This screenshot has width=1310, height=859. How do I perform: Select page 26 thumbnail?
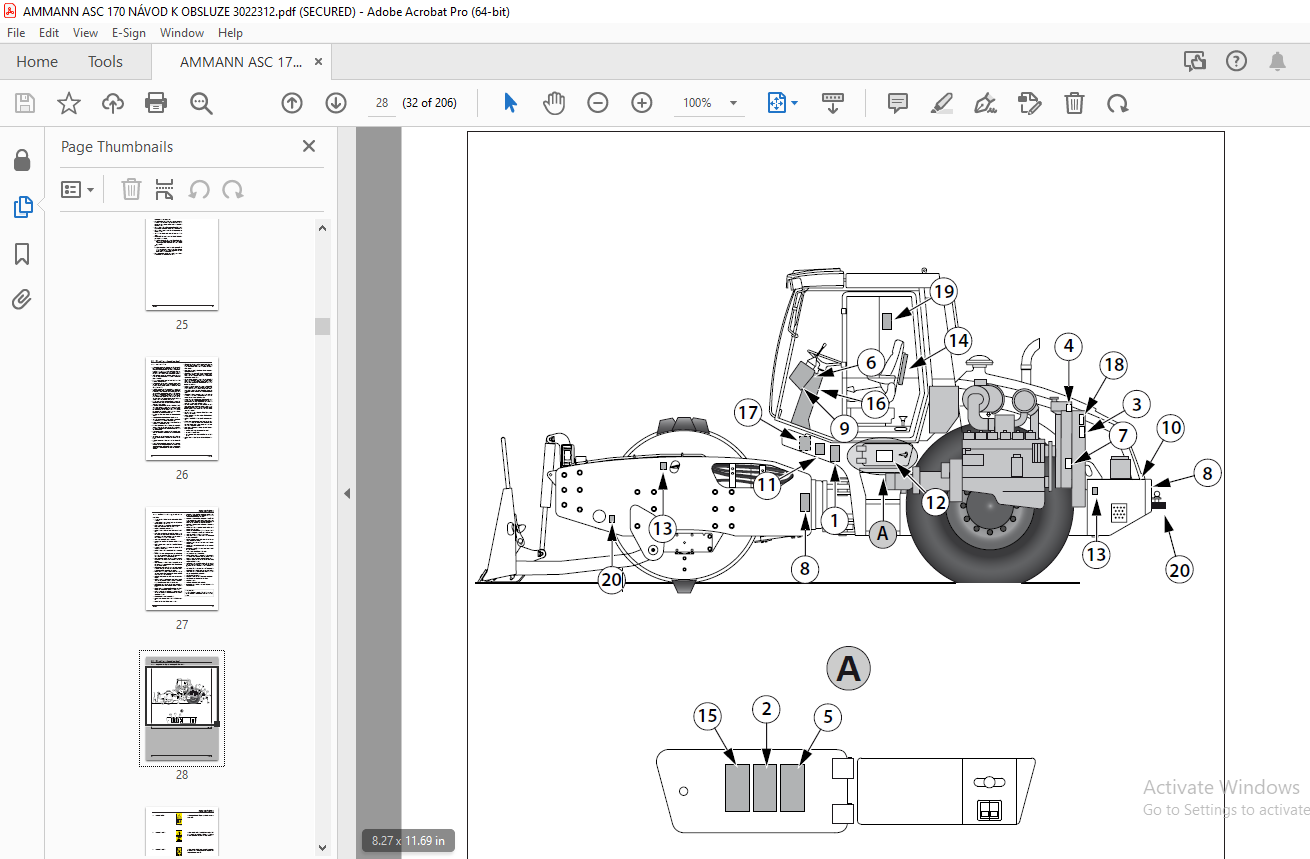click(x=182, y=409)
